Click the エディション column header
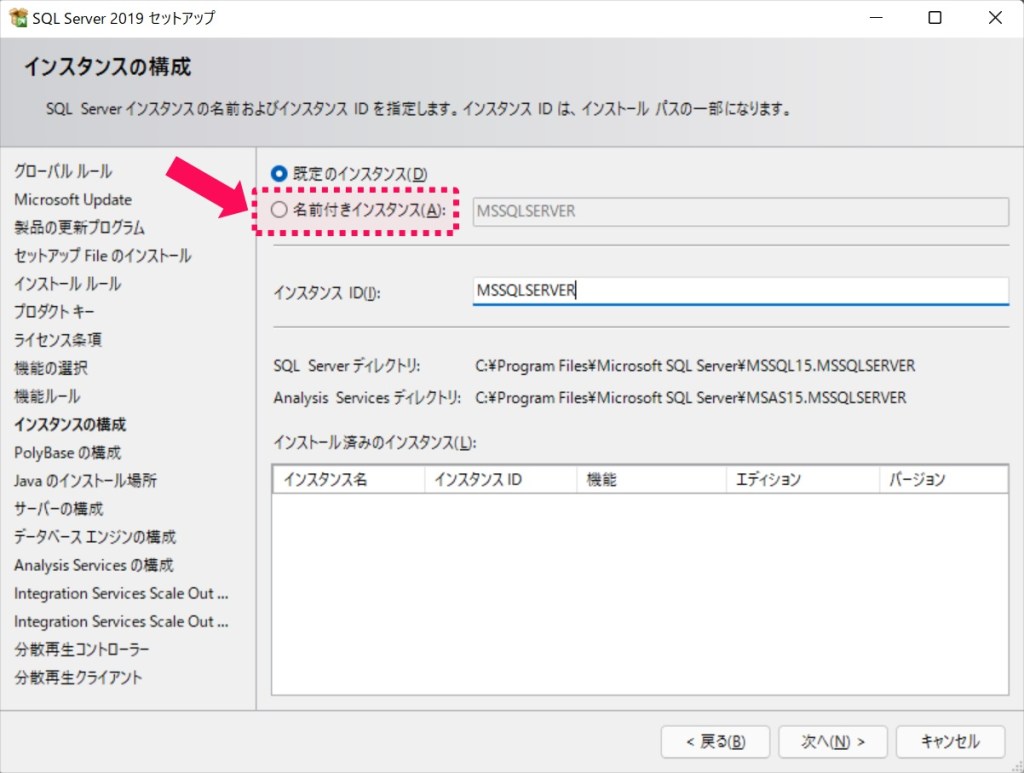The image size is (1024, 773). [803, 480]
